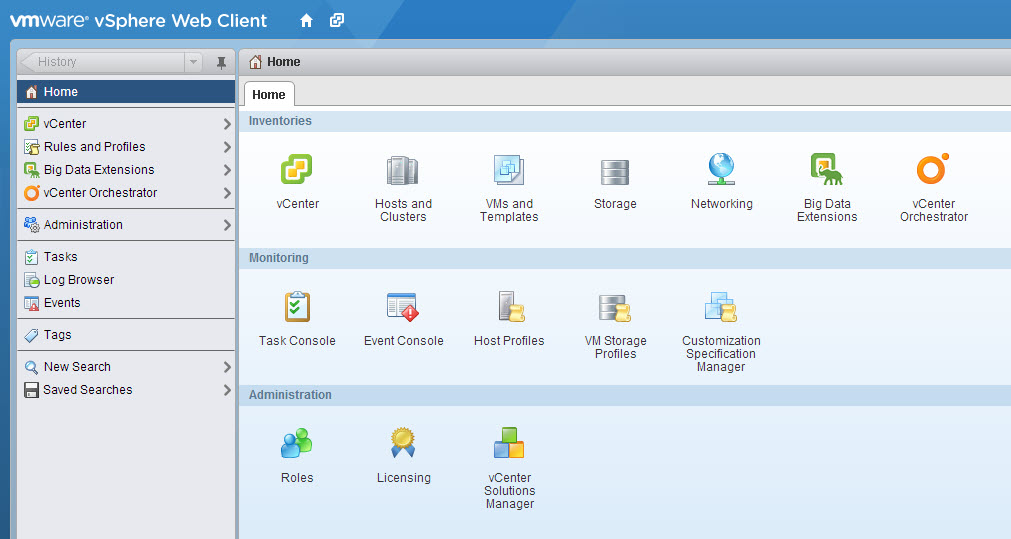This screenshot has height=539, width=1011.
Task: Expand the New Search chevron
Action: pyautogui.click(x=227, y=367)
